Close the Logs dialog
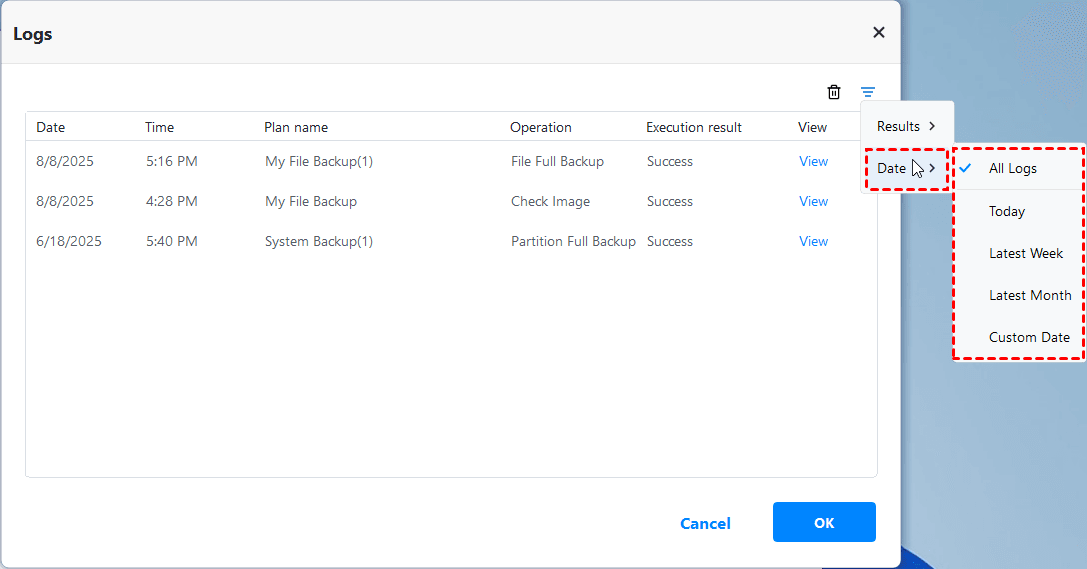The height and width of the screenshot is (569, 1087). click(x=879, y=32)
